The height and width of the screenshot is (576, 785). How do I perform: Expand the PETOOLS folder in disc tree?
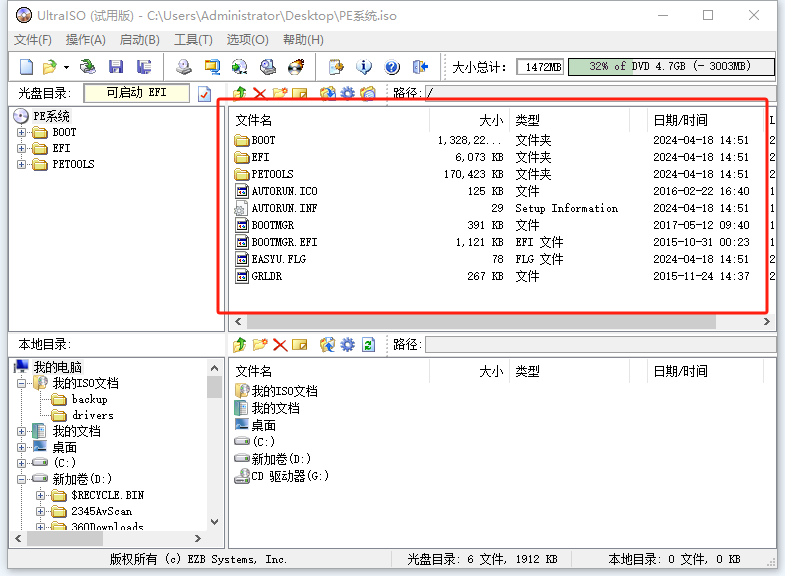point(22,165)
